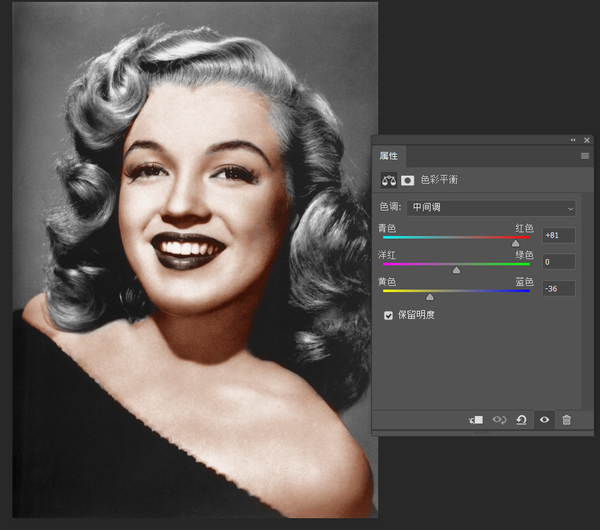View previous state eye-arrow icon
Image resolution: width=600 pixels, height=530 pixels.
tap(499, 420)
